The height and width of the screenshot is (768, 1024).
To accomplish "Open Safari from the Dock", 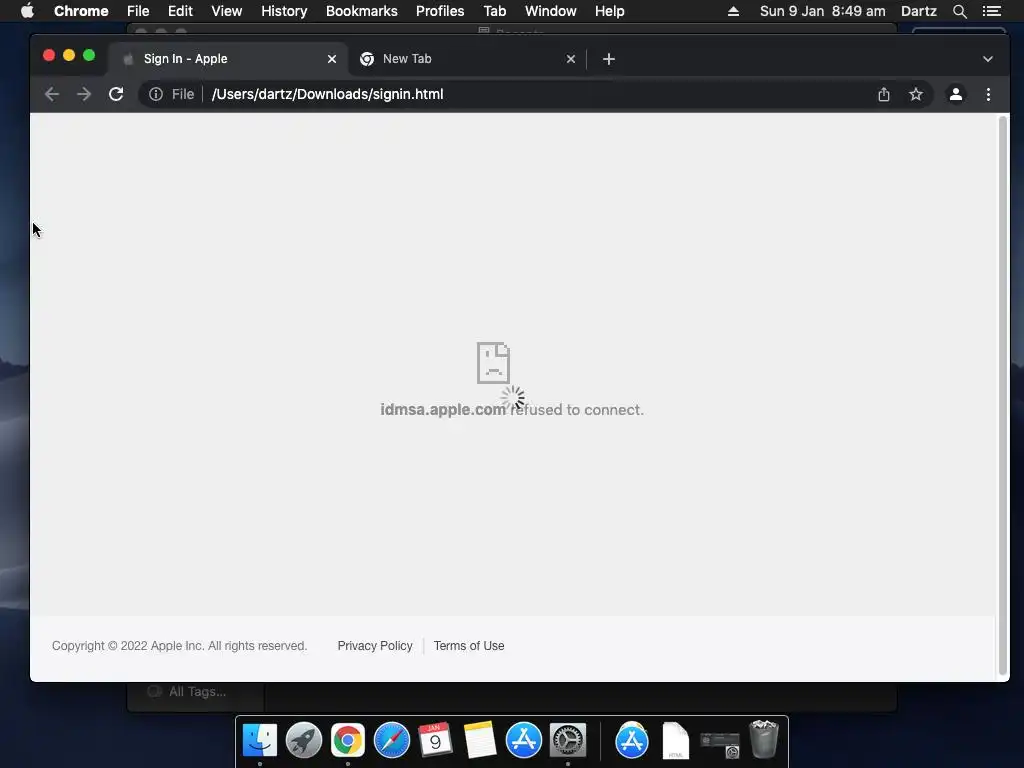I will [391, 741].
